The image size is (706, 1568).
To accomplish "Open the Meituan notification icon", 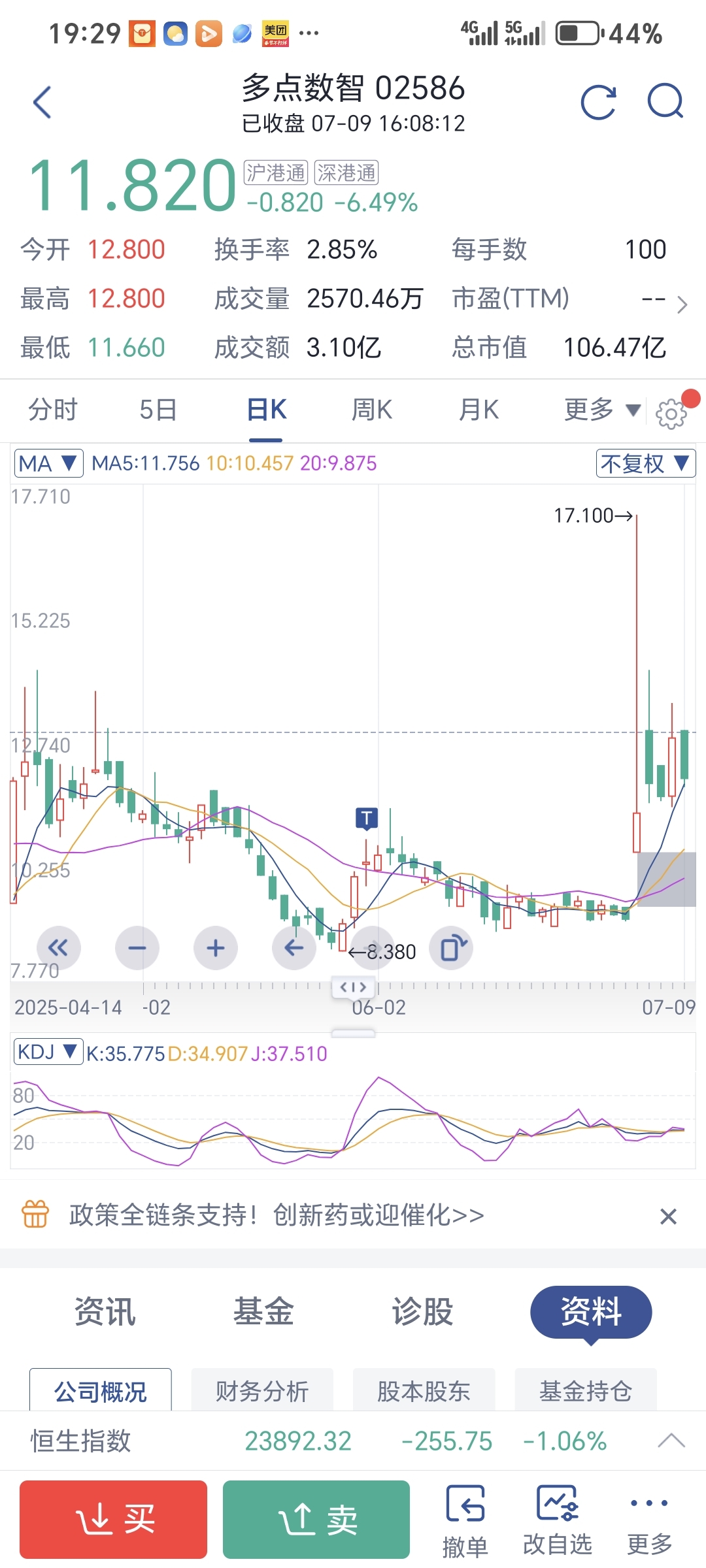I will [x=275, y=33].
